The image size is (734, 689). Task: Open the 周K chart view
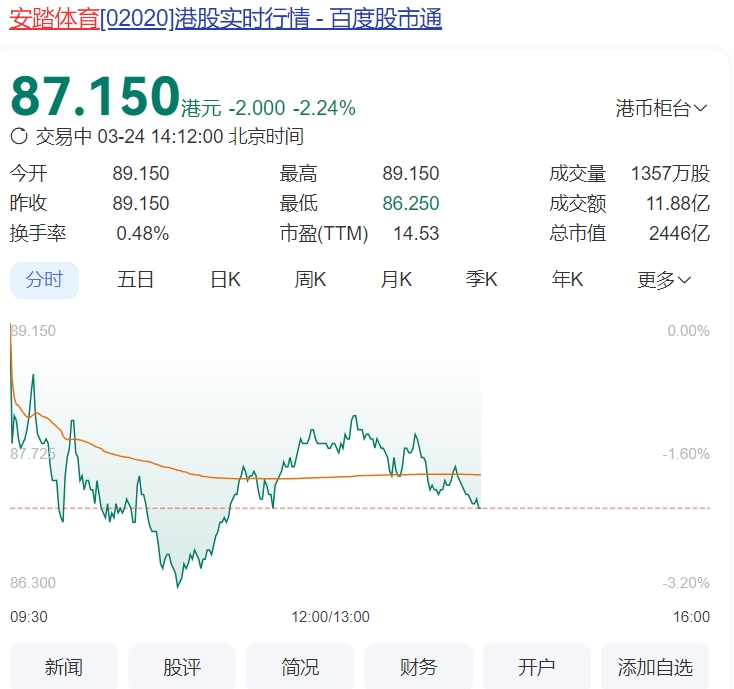[x=310, y=280]
